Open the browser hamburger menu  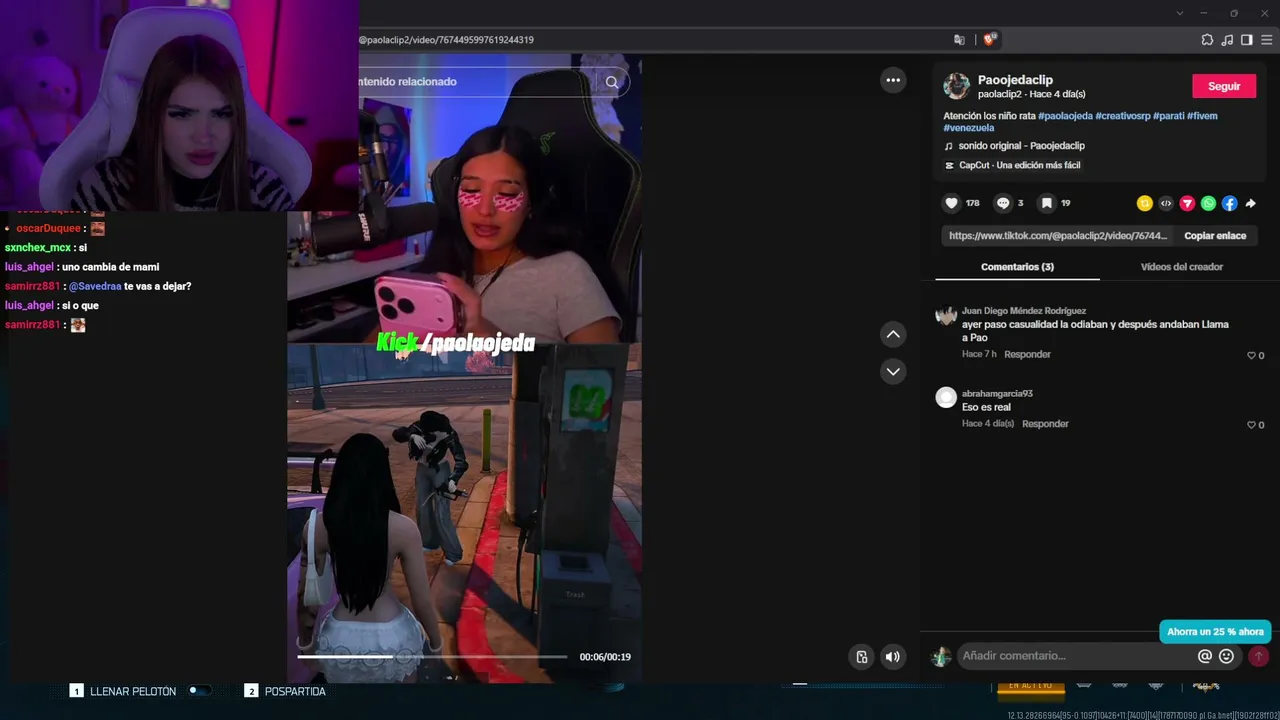tap(1266, 40)
